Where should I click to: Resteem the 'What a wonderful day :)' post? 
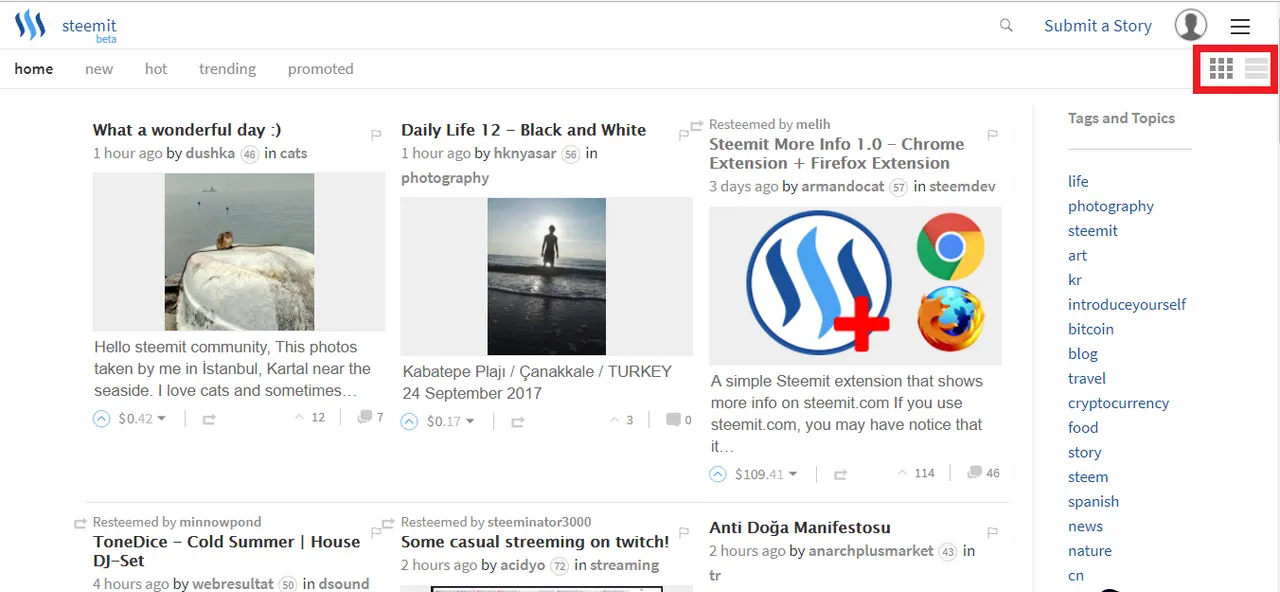[x=209, y=420]
